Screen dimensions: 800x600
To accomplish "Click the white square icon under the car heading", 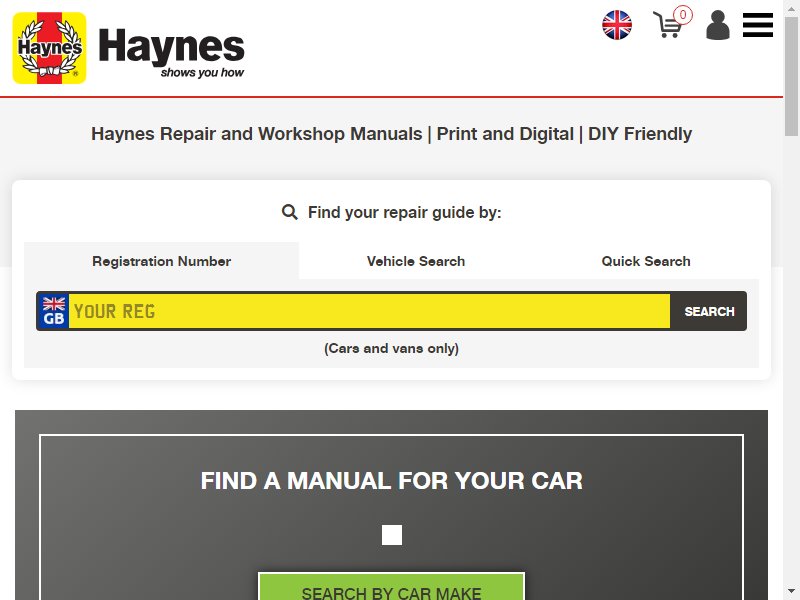I will tap(392, 535).
